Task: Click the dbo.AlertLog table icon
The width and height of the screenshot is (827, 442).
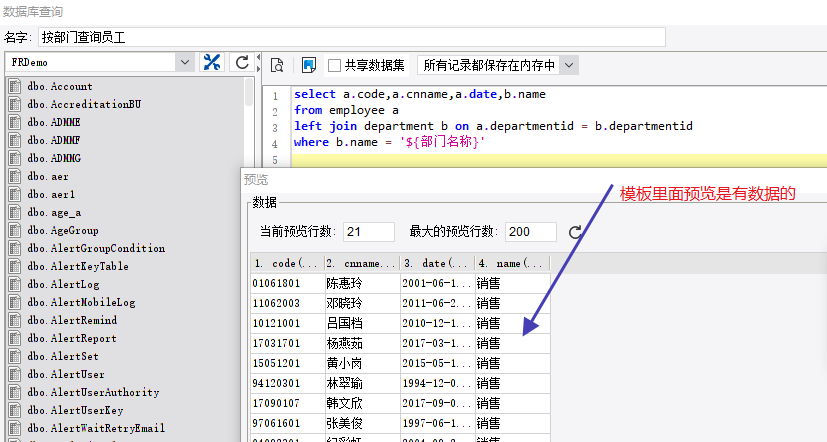Action: point(15,284)
